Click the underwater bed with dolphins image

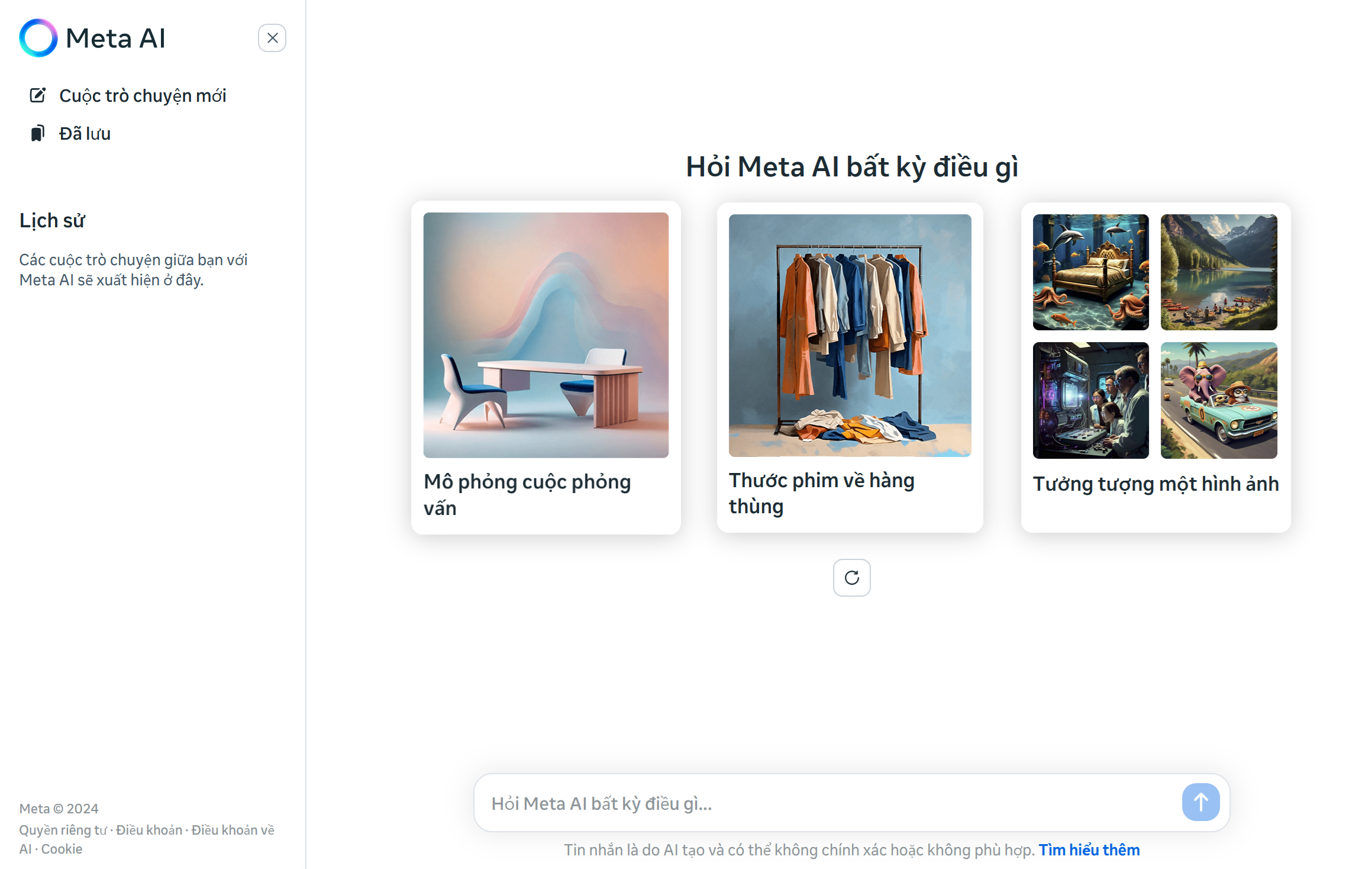tap(1091, 272)
